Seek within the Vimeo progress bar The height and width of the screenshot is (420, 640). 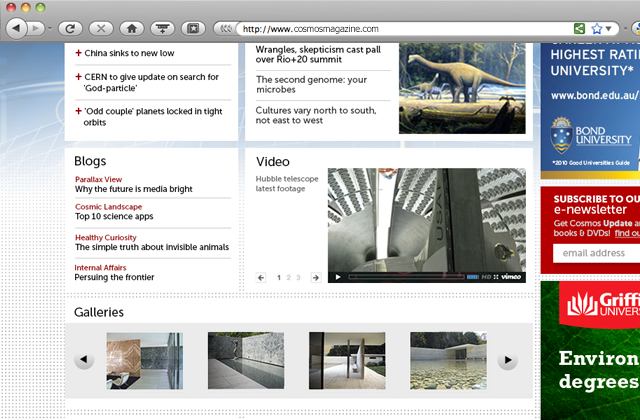(x=407, y=277)
